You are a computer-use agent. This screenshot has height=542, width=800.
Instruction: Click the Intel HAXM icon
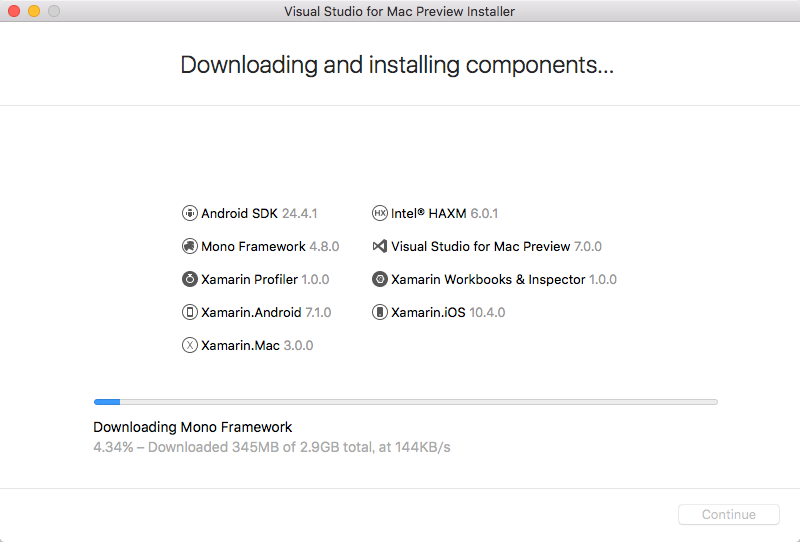pos(380,213)
